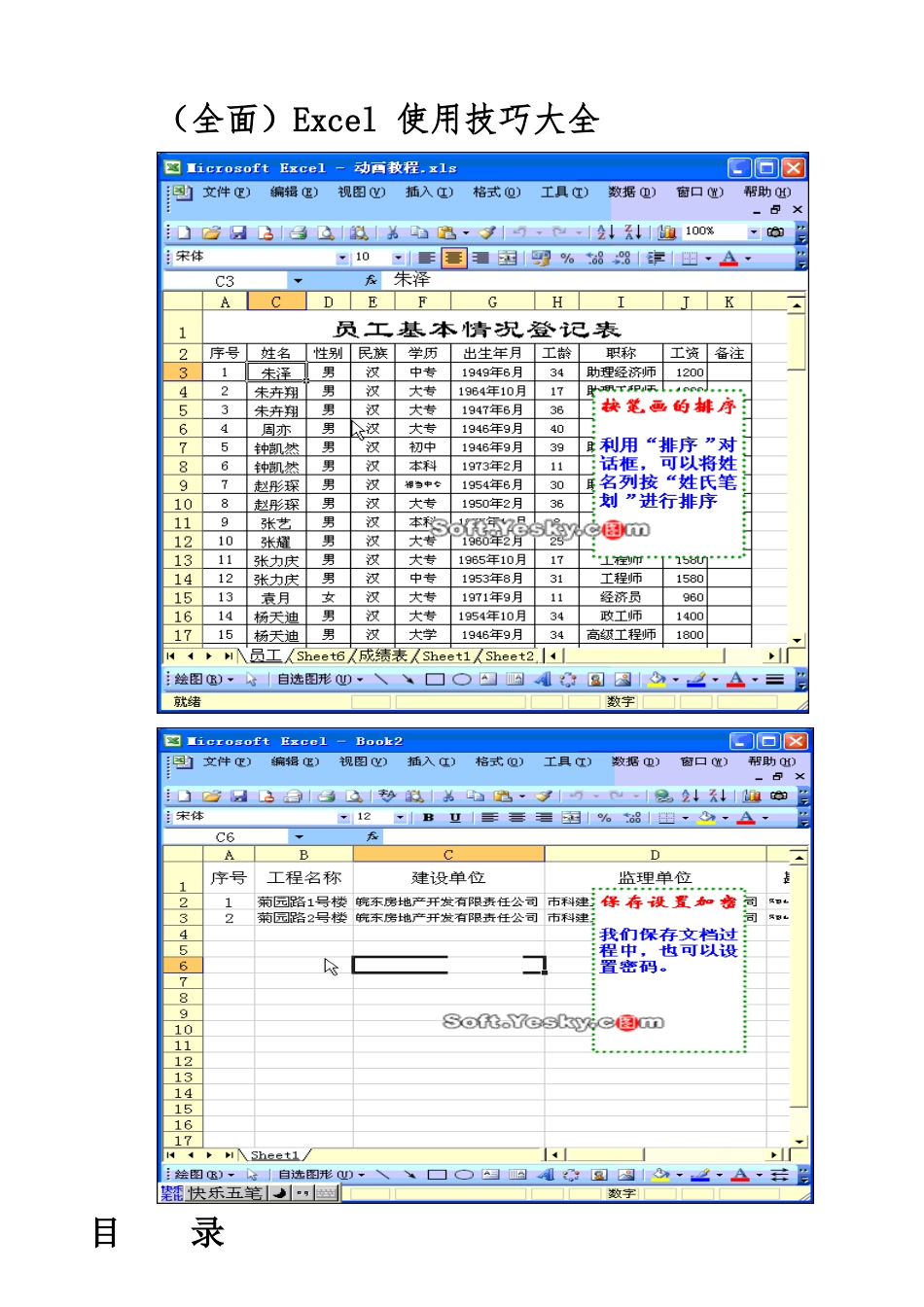Image resolution: width=924 pixels, height=1307 pixels.
Task: Click Line Color swatch in 动画教程.xls drawing toolbar
Action: (x=694, y=679)
